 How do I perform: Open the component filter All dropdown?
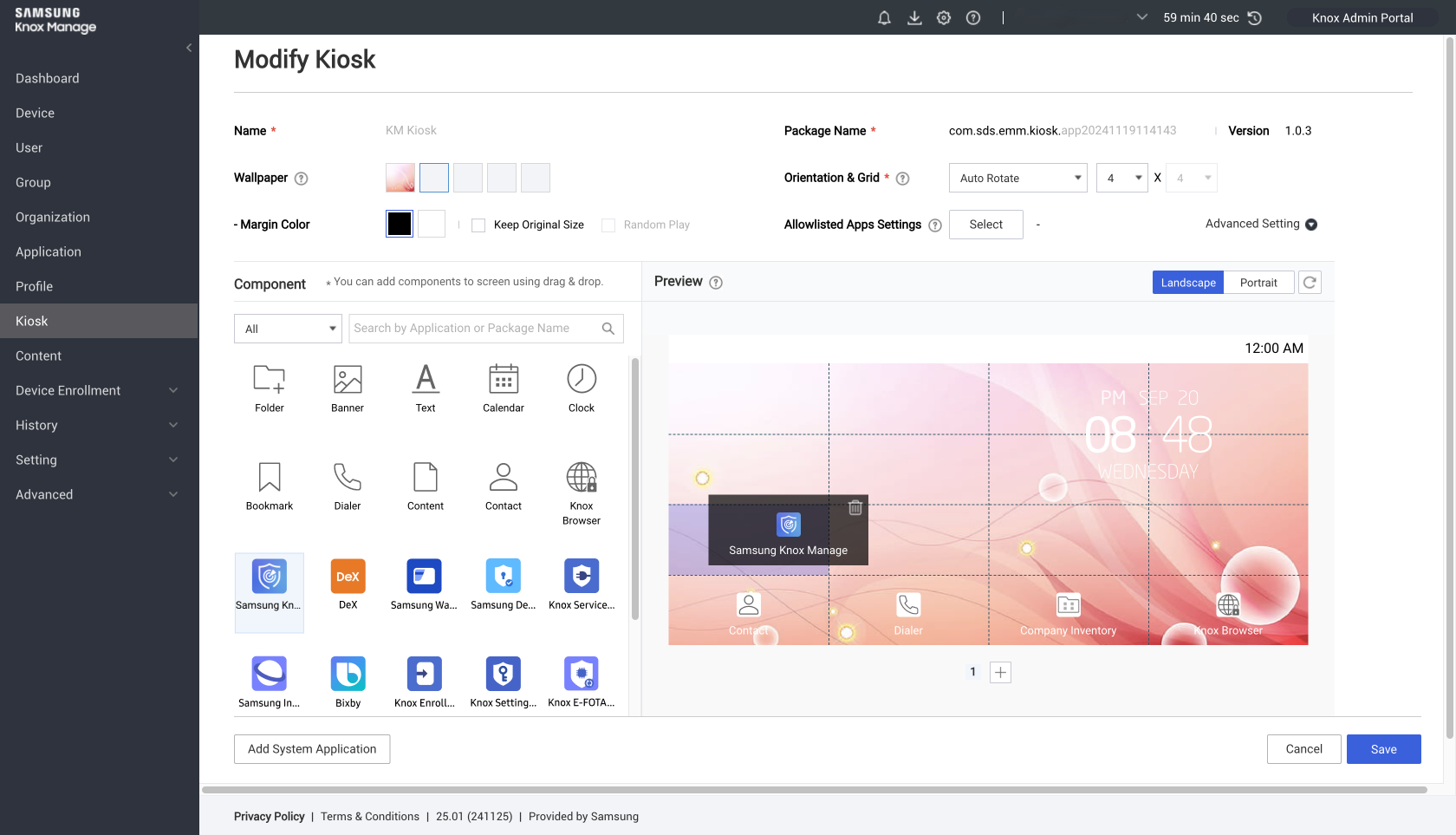point(288,329)
